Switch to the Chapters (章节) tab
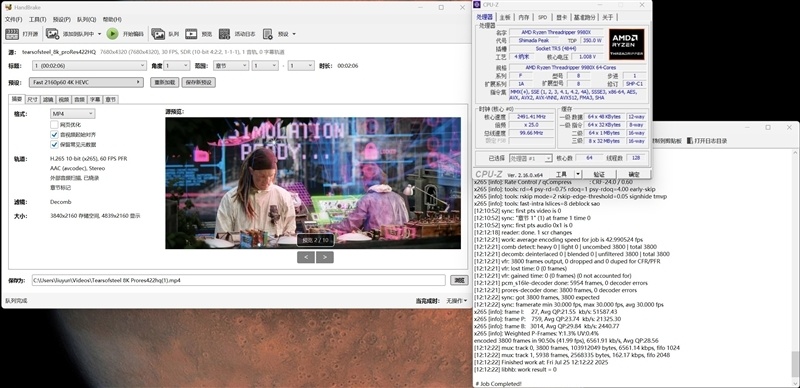800x388 pixels. click(110, 100)
